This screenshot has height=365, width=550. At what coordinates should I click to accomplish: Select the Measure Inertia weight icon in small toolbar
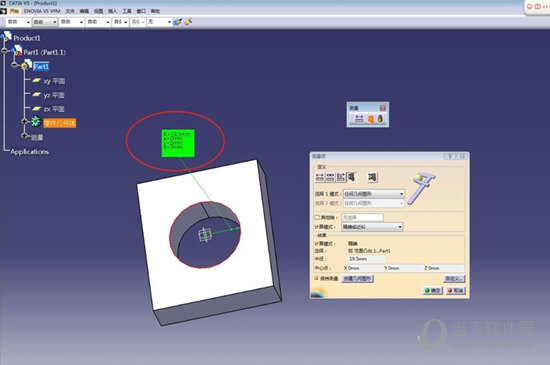tap(380, 119)
